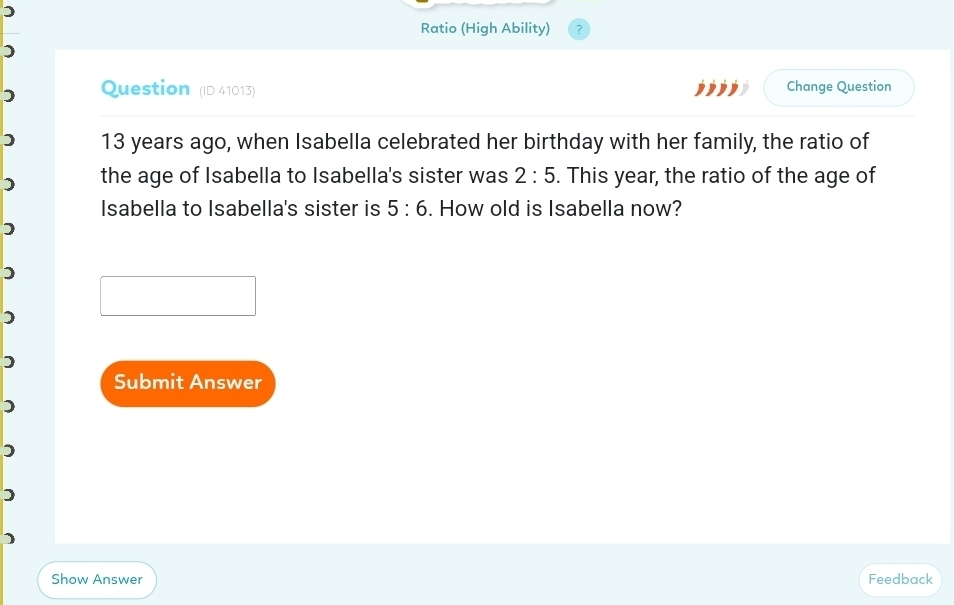954x605 pixels.
Task: Click the third red chili icon
Action: 722,88
